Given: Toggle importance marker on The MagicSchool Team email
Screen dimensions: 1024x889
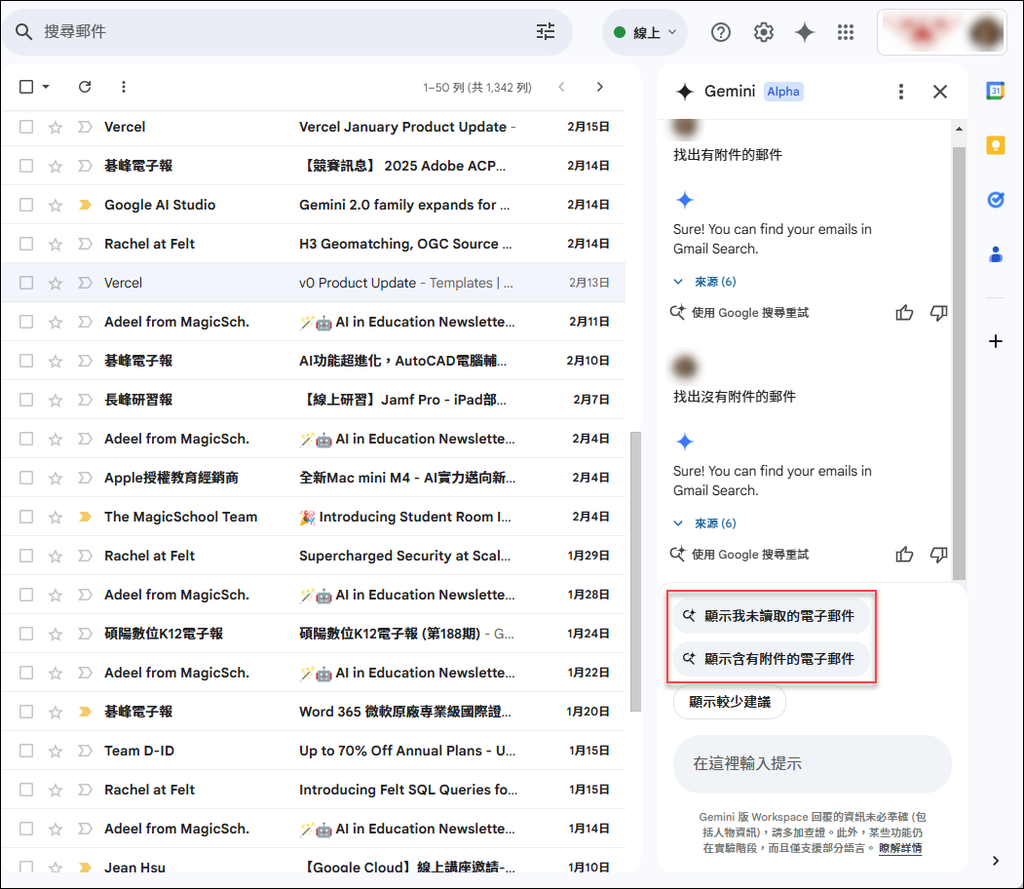Looking at the screenshot, I should point(85,517).
